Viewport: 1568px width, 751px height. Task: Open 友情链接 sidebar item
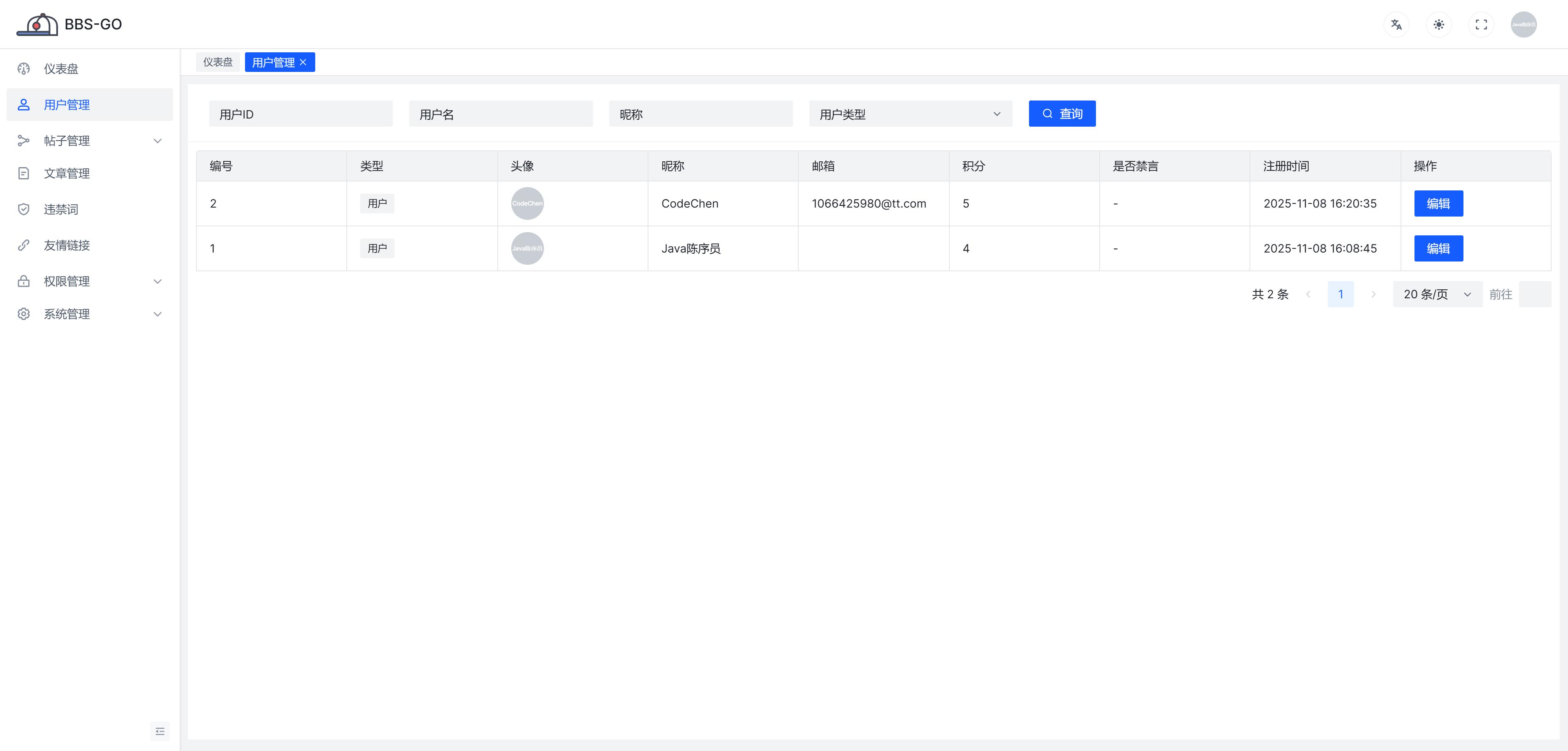pos(66,246)
